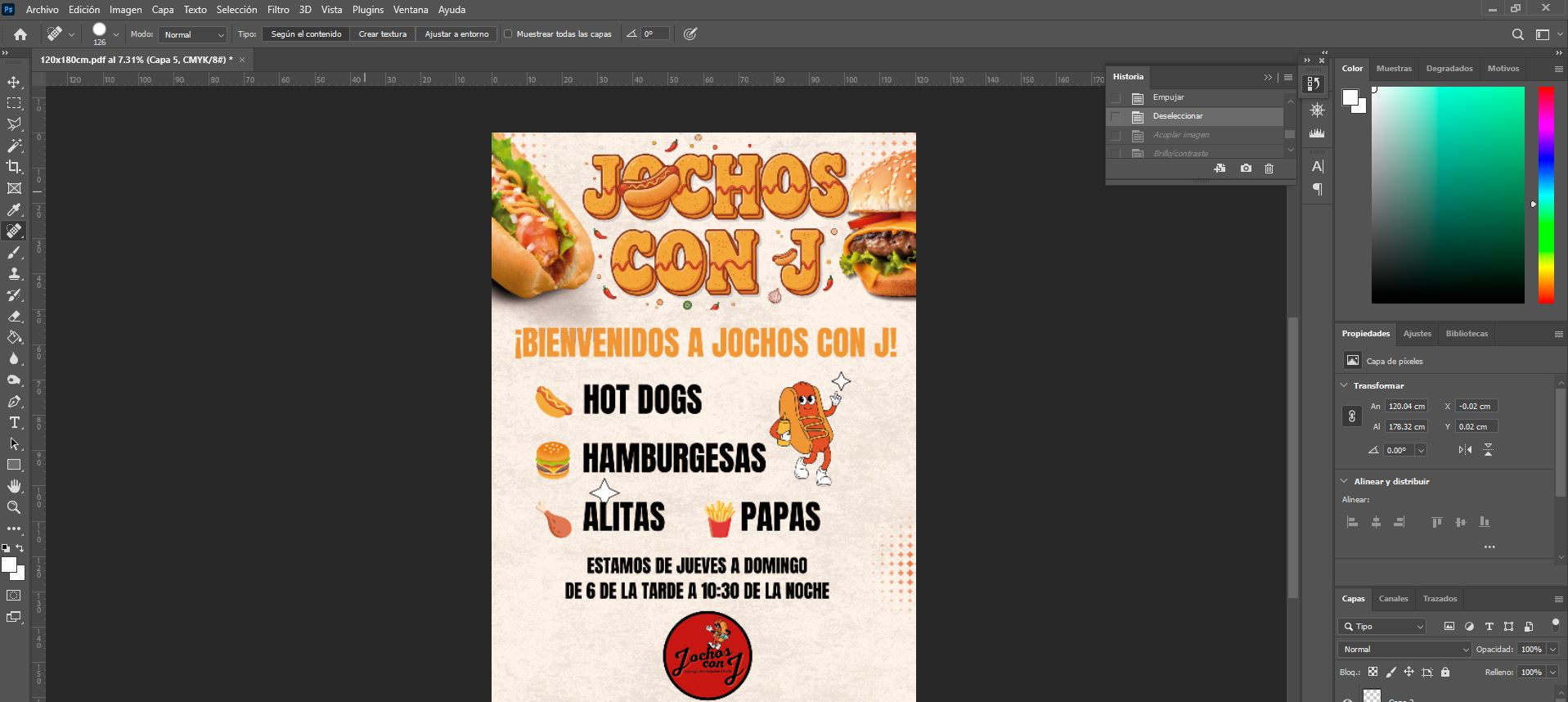Toggle history brush source box for Deseleccionar
The image size is (1568, 702).
click(x=1116, y=116)
